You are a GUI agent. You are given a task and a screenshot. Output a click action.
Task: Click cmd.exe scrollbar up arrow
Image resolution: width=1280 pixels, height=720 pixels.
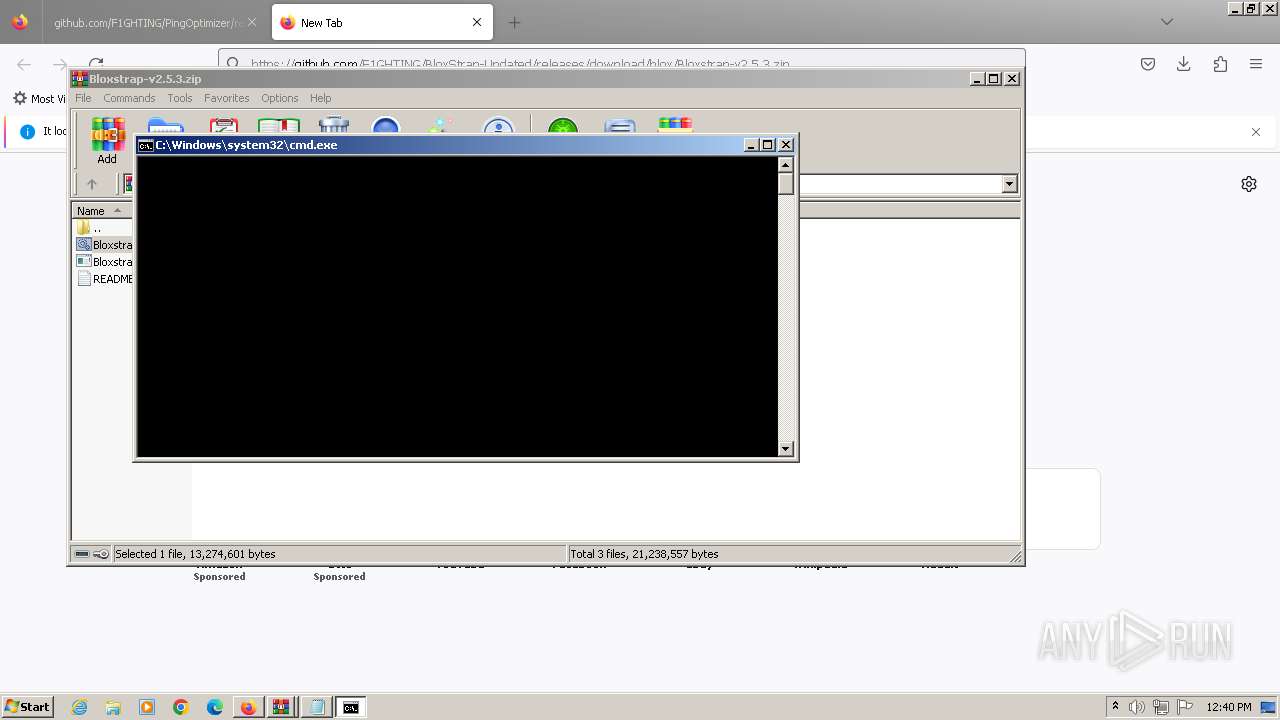(x=786, y=165)
